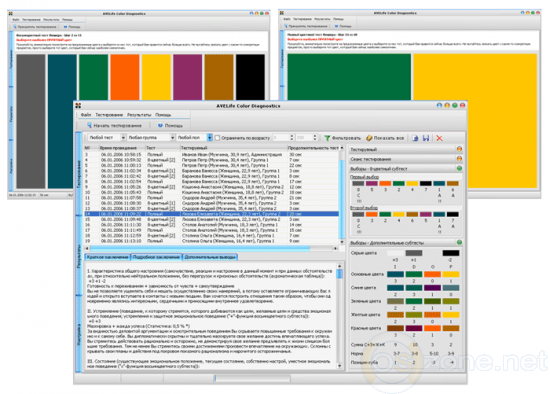Open the Любой тест dropdown
The image size is (550, 394).
pos(107,138)
